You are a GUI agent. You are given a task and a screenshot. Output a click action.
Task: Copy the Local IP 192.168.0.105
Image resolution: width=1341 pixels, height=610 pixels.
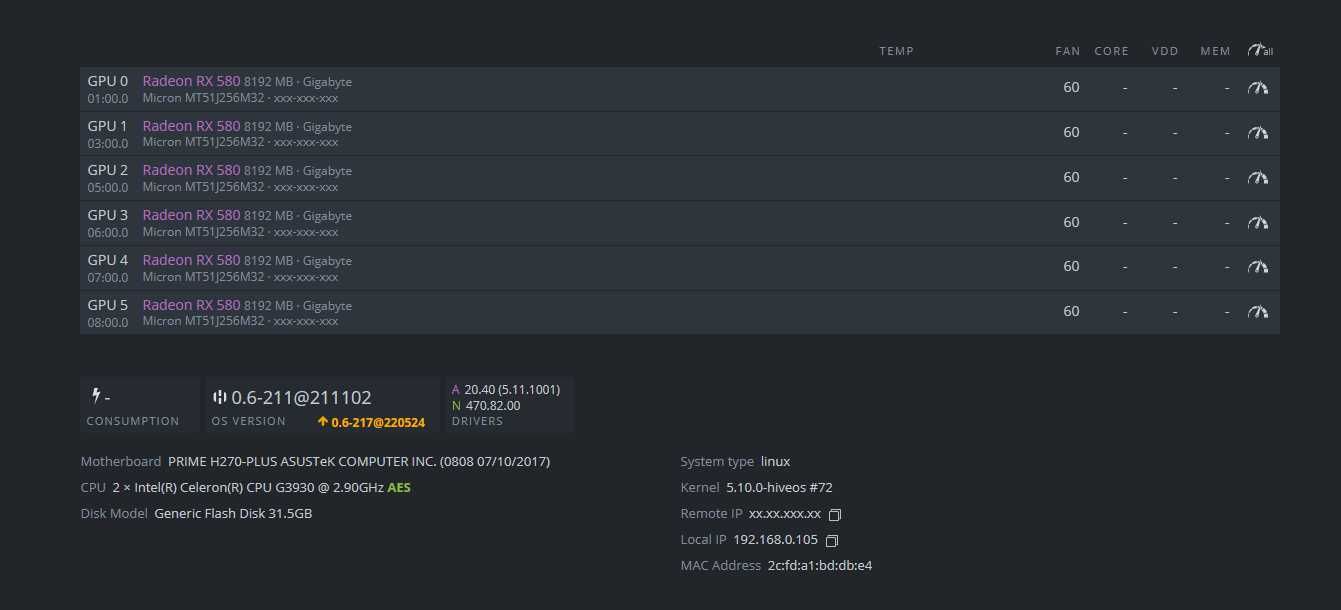[x=832, y=541]
